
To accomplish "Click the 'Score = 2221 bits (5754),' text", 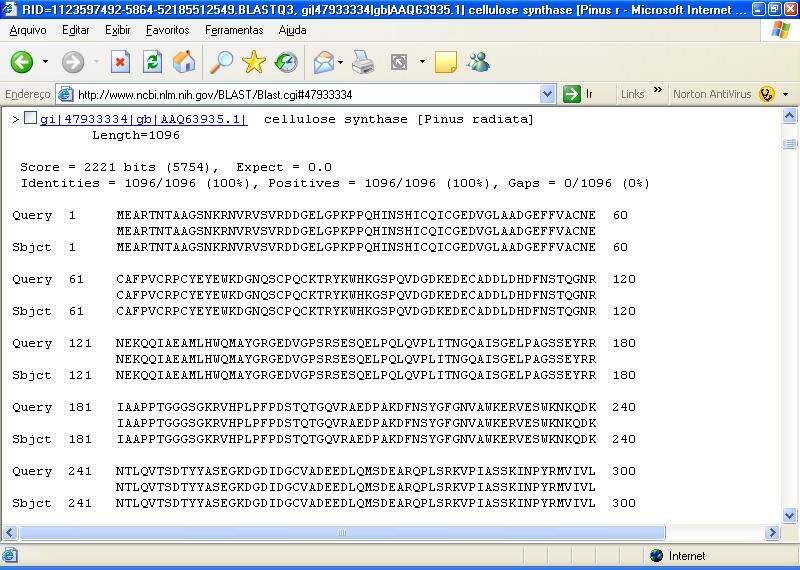I will 119,167.
